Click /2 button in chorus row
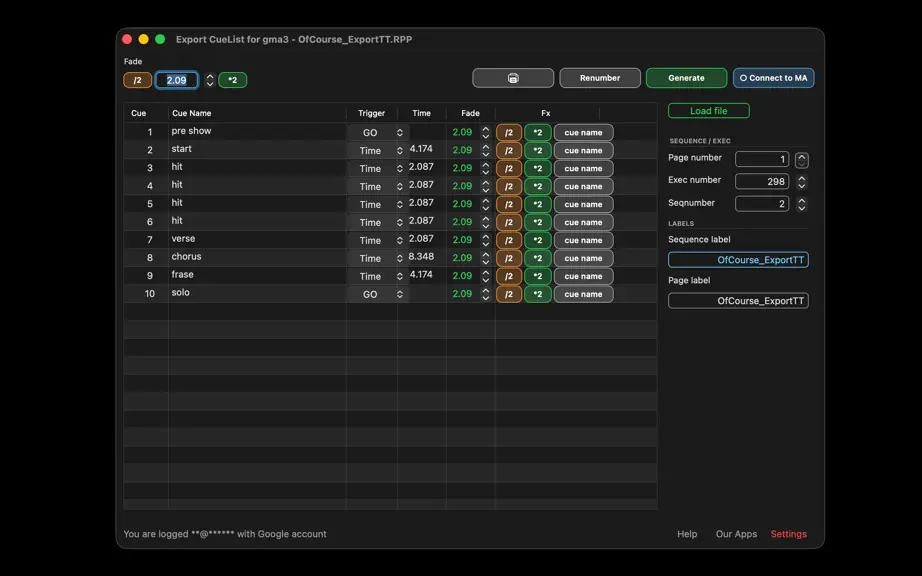The image size is (922, 576). 509,258
